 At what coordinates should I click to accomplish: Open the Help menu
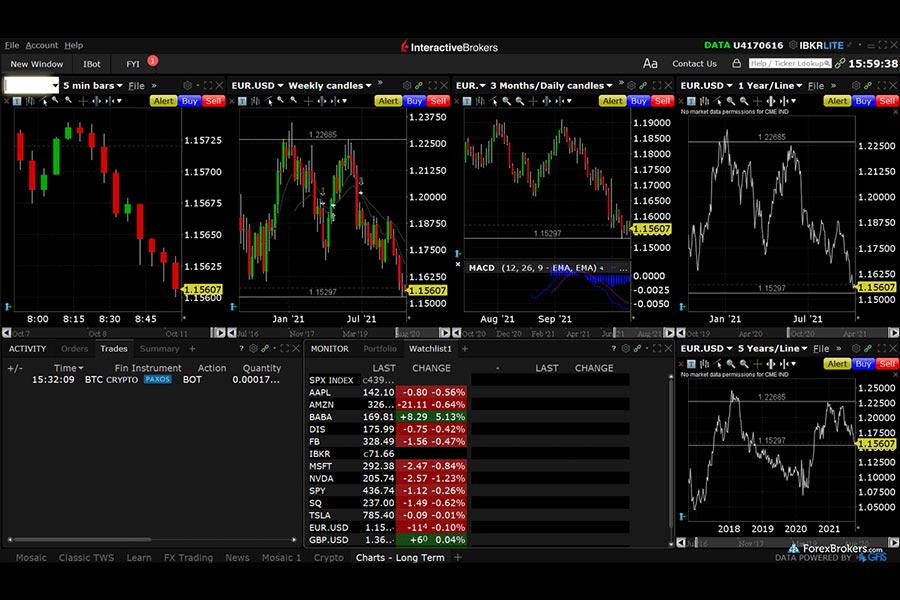click(x=73, y=45)
